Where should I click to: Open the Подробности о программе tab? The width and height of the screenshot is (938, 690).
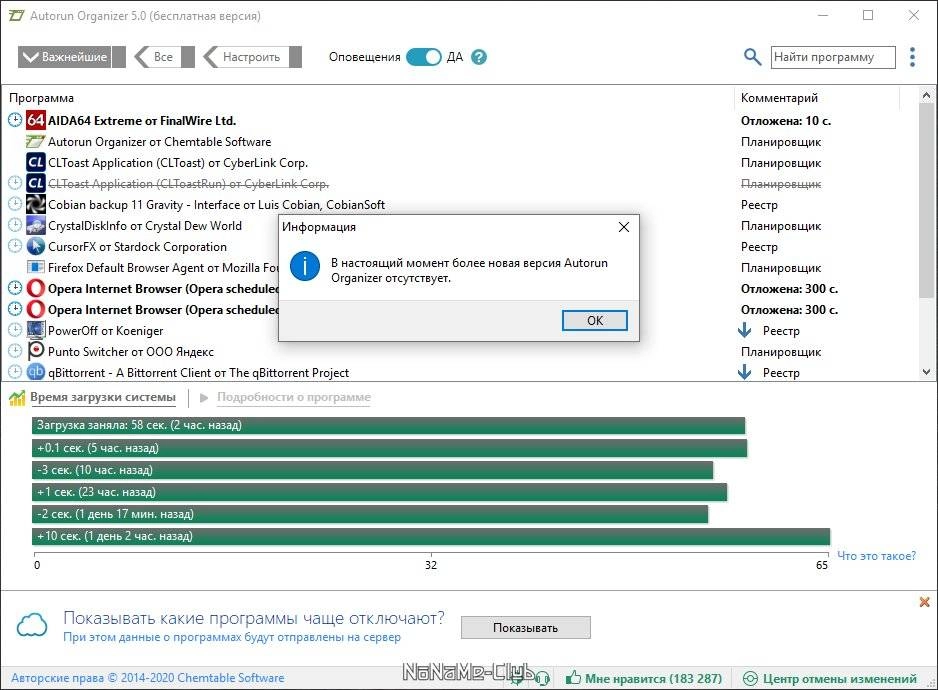[294, 397]
